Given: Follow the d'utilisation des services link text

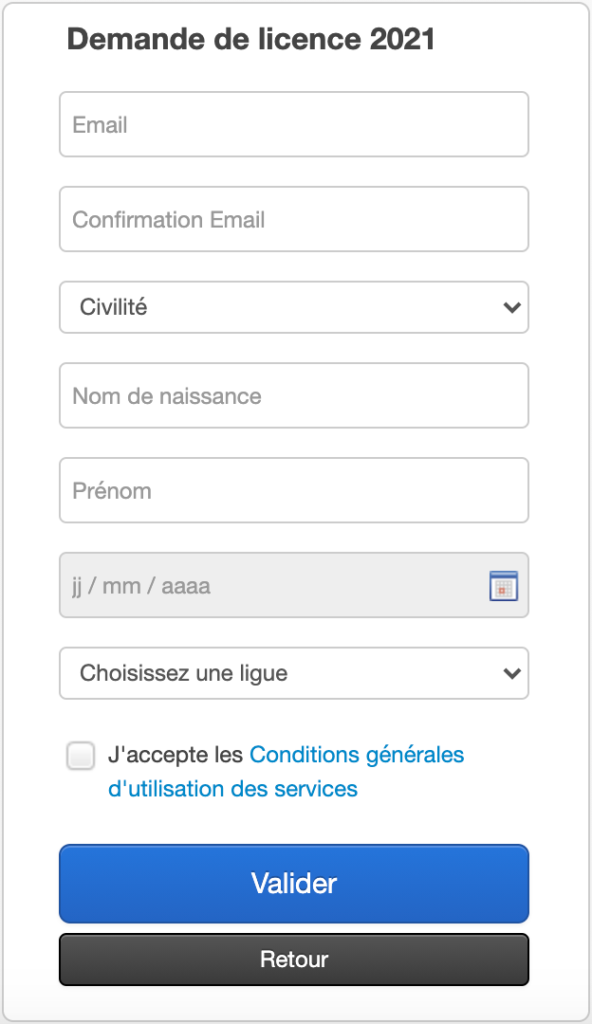Looking at the screenshot, I should [x=233, y=788].
